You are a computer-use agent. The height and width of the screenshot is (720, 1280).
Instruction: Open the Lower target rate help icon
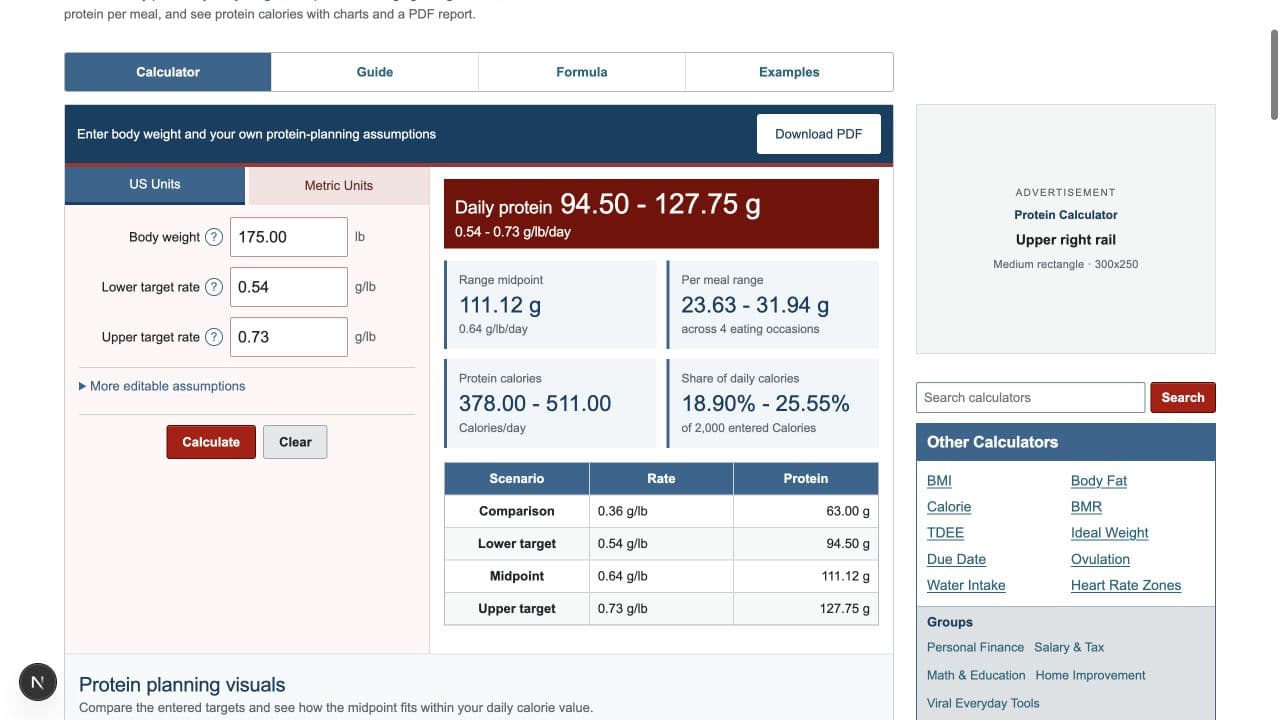pos(214,287)
